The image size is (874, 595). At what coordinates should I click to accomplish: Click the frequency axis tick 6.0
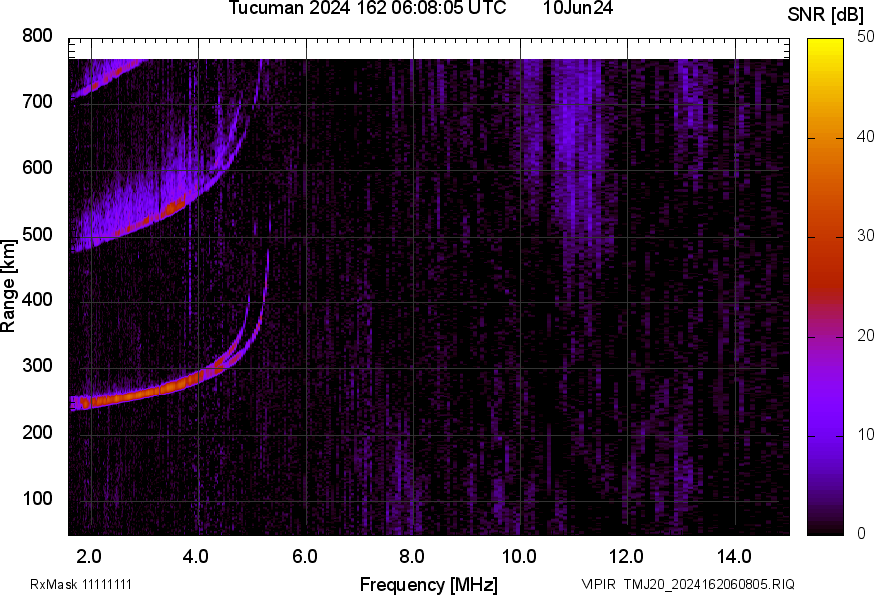304,557
